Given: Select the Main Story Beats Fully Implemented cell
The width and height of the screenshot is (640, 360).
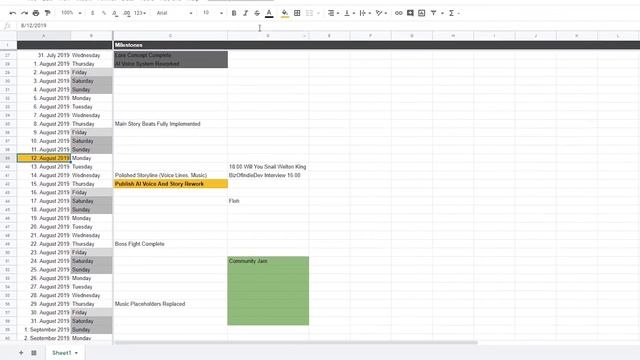Looking at the screenshot, I should (x=170, y=124).
